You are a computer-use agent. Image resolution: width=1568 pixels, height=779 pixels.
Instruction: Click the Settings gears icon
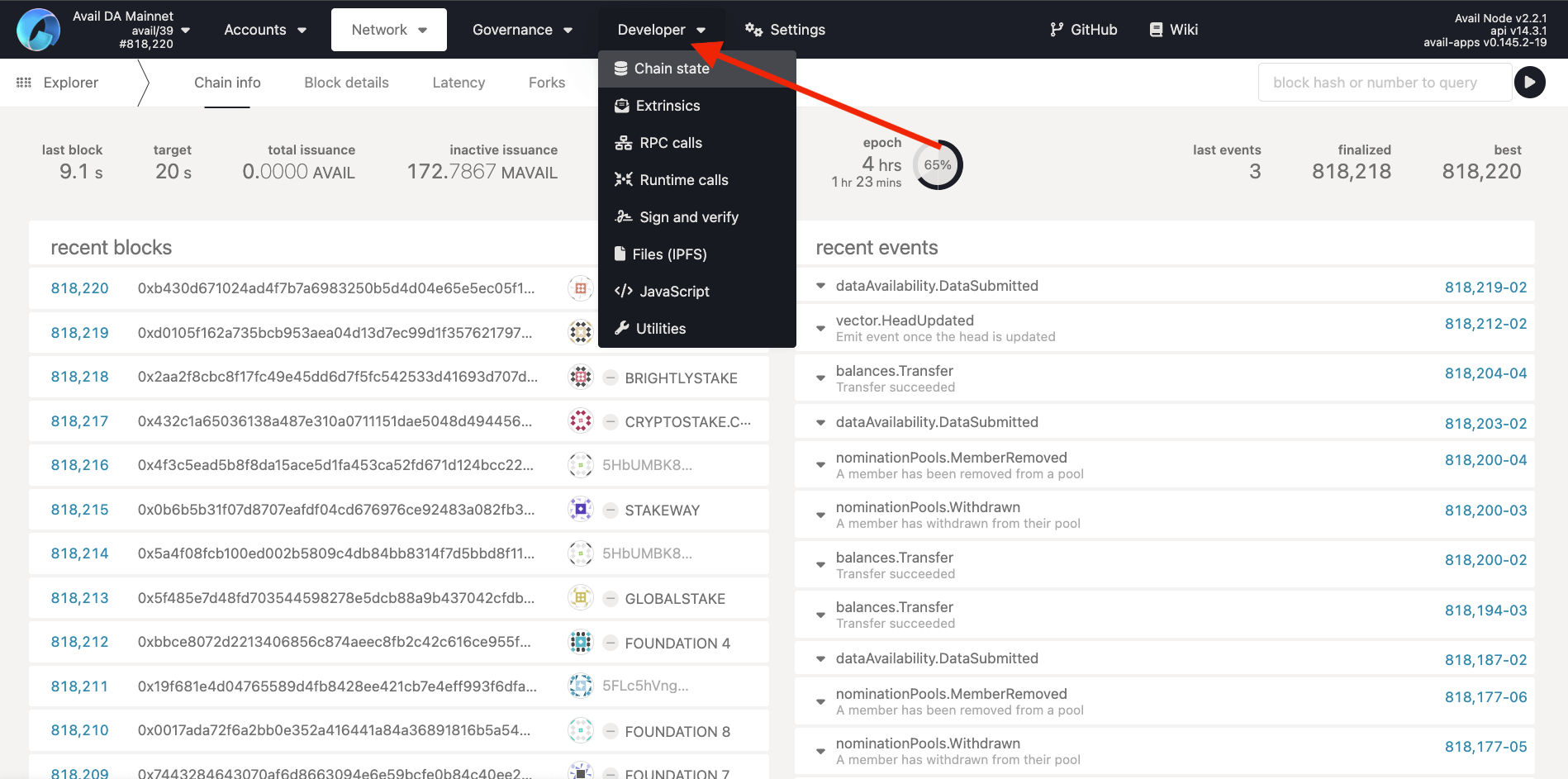(753, 30)
